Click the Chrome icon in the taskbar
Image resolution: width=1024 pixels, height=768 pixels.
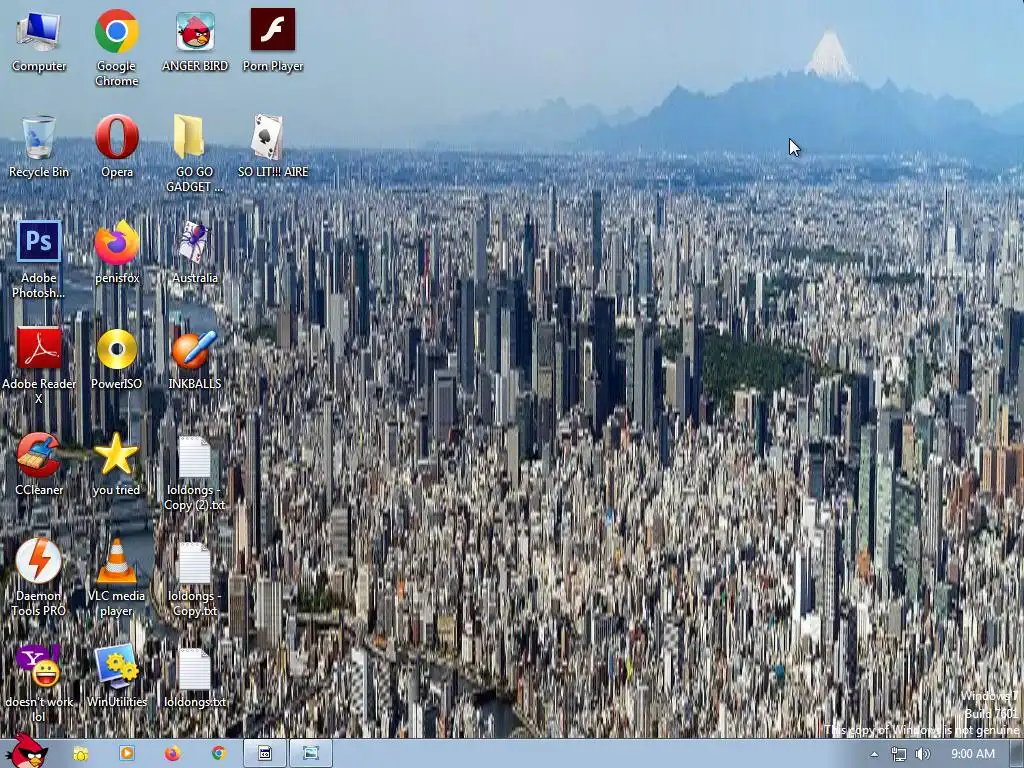click(x=218, y=754)
